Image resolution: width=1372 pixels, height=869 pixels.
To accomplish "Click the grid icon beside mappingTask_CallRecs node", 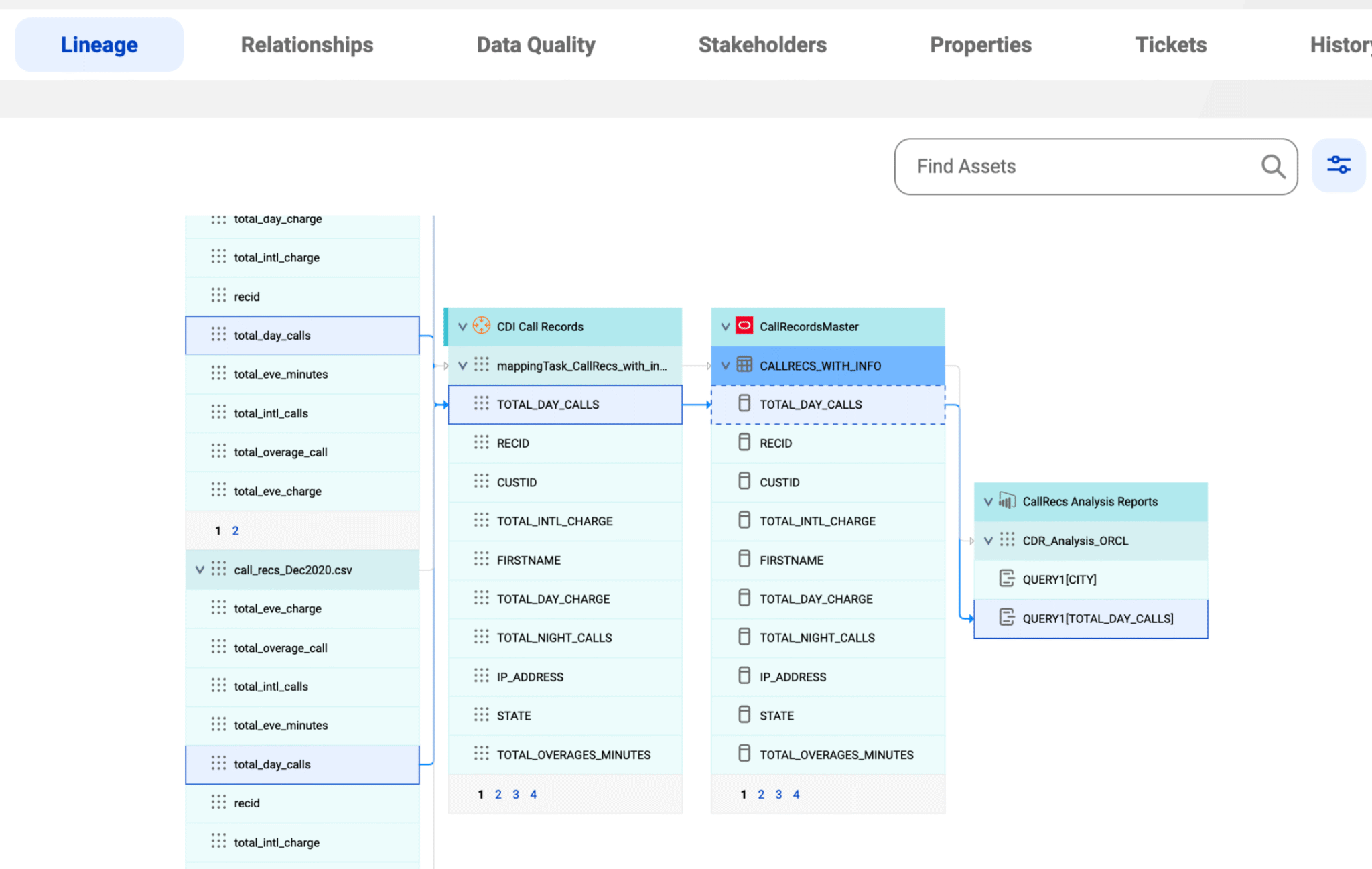I will click(482, 366).
